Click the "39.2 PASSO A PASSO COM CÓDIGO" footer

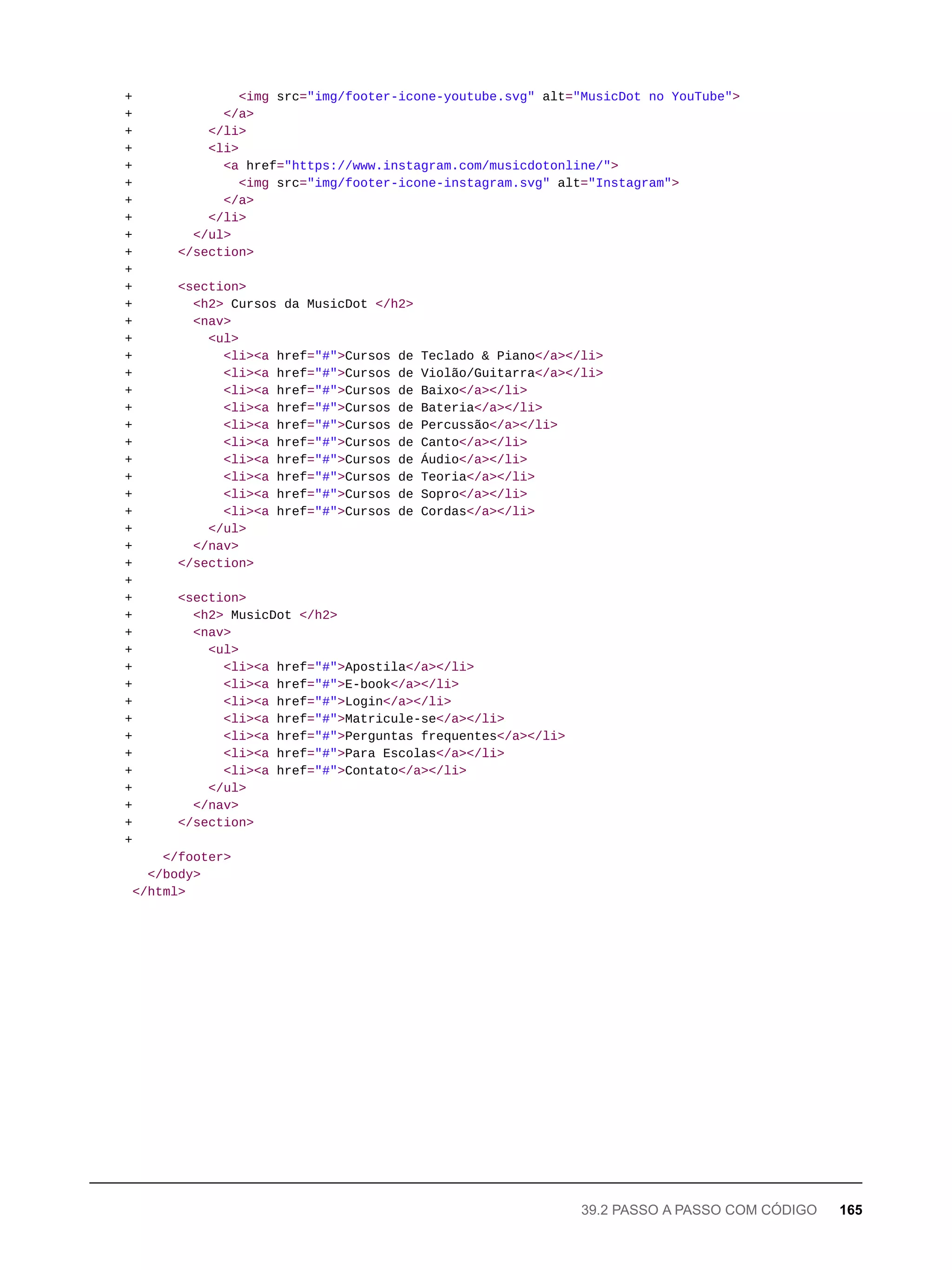[x=698, y=1209]
